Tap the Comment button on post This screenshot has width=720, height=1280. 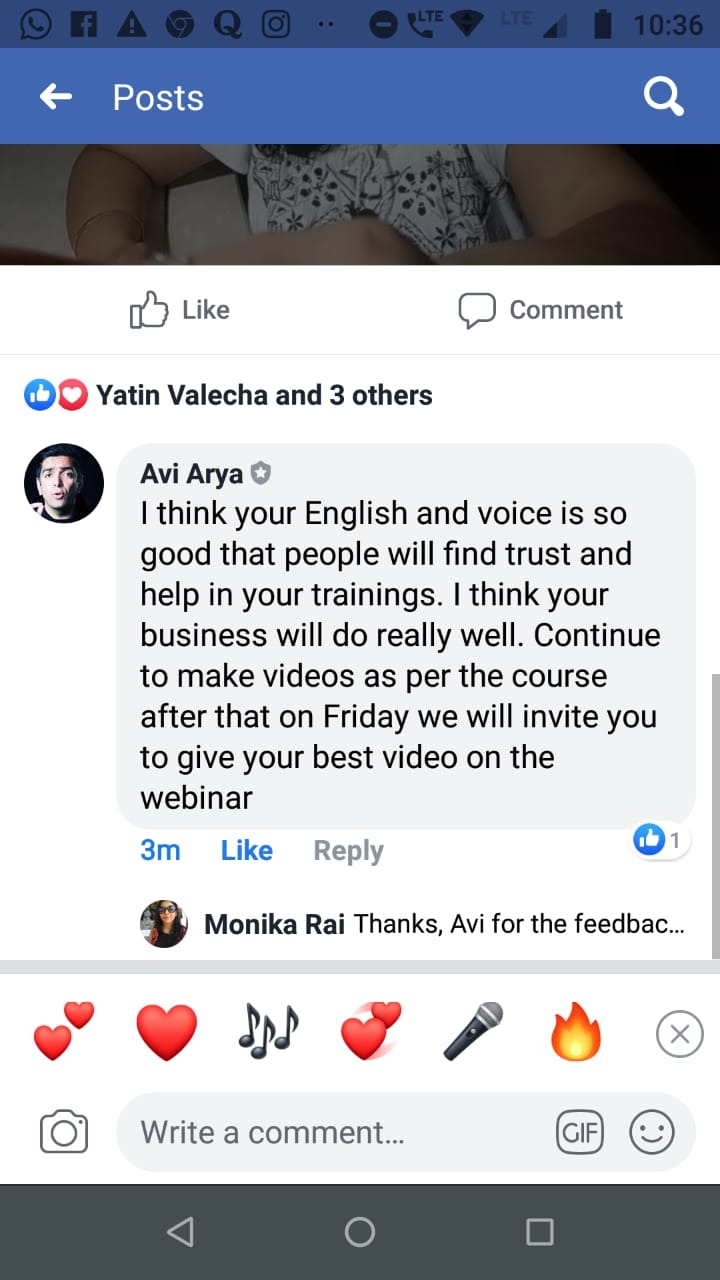(541, 310)
